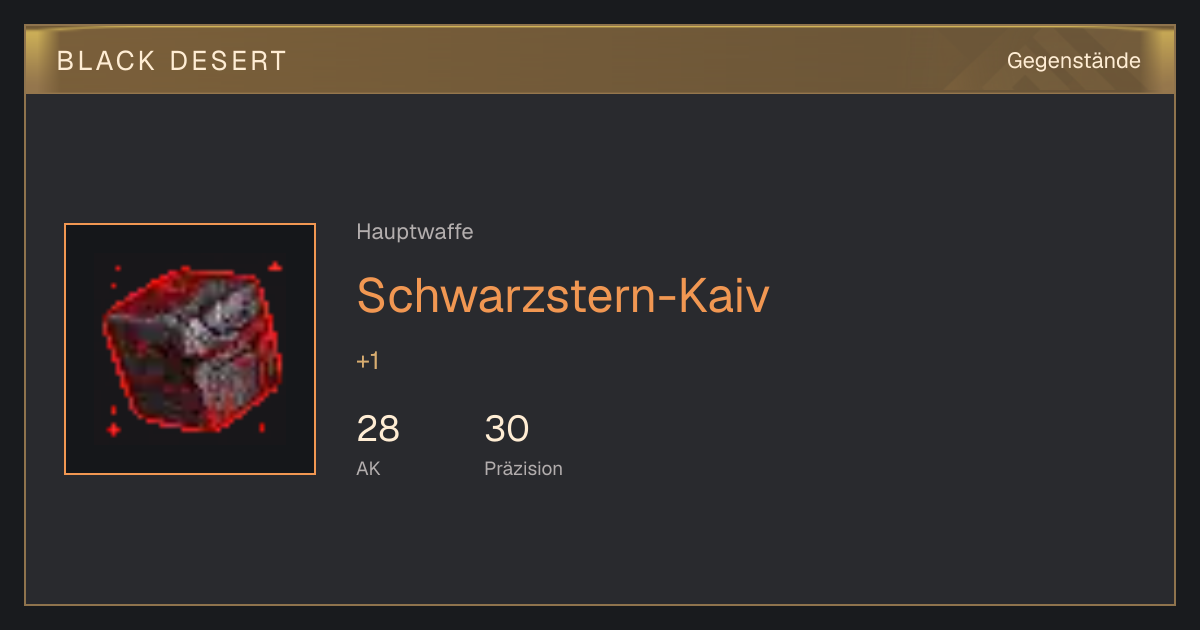Viewport: 1200px width, 630px height.
Task: Click the red sparkle at icon's upper right
Action: [x=275, y=267]
